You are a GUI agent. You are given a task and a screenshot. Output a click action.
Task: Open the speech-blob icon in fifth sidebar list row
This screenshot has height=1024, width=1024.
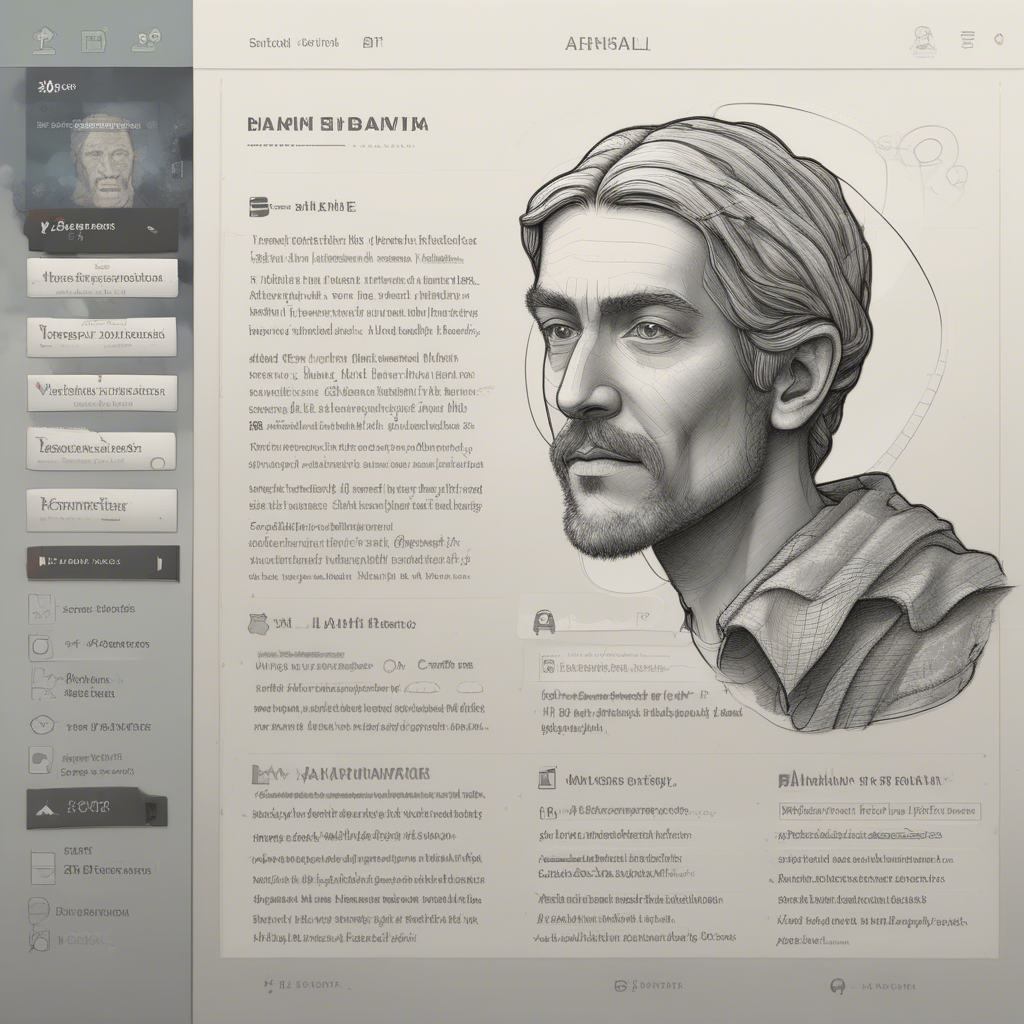(x=40, y=760)
